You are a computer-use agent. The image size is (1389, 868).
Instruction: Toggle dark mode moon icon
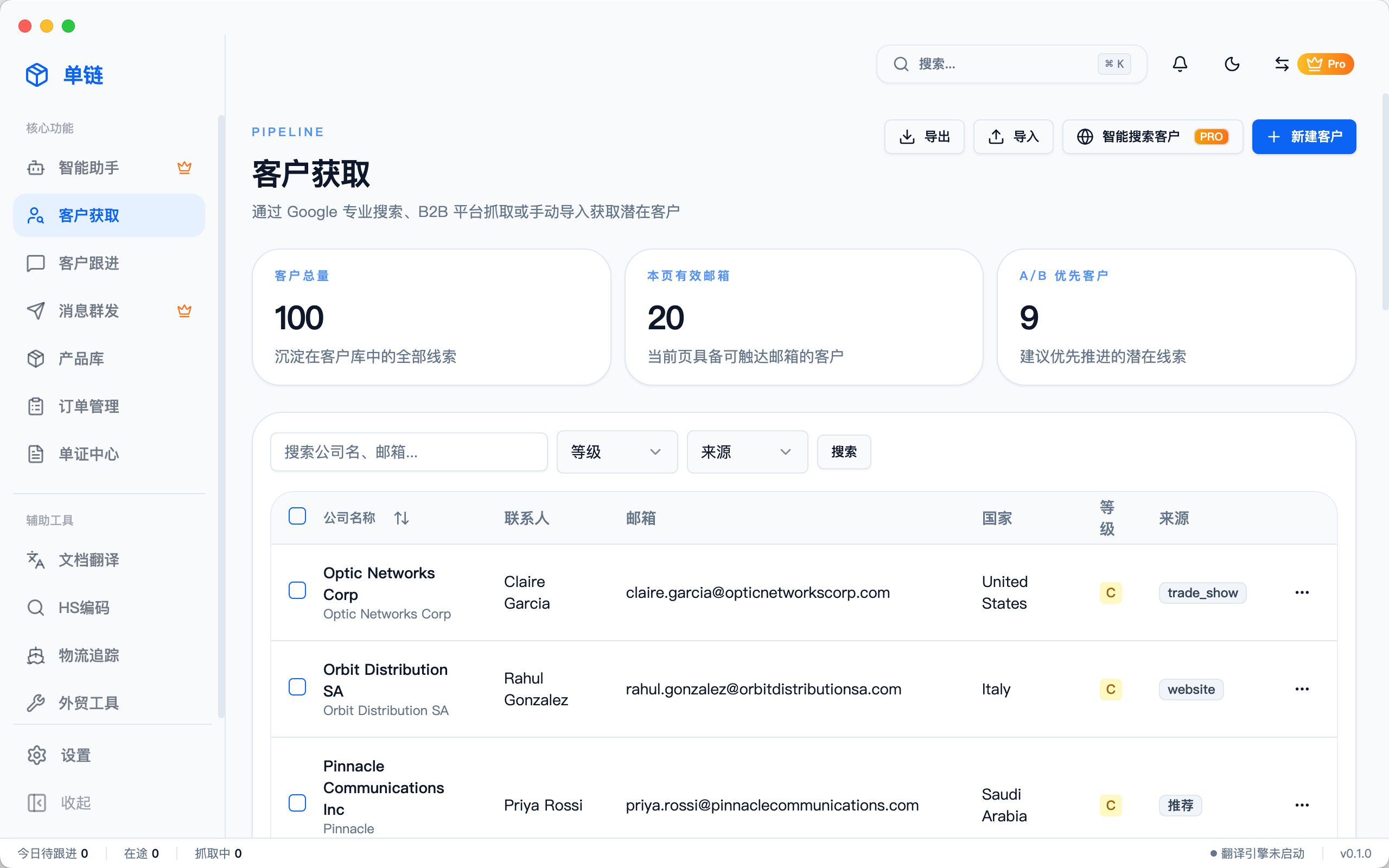click(1232, 63)
